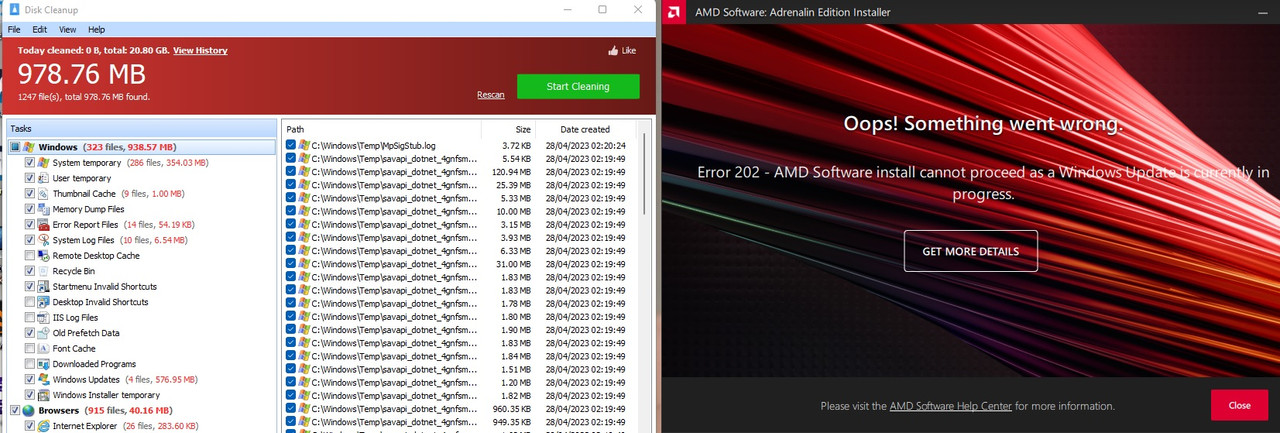Uncheck the MpSigStub.log file checkbox
Viewport: 1280px width, 433px height.
tap(291, 146)
